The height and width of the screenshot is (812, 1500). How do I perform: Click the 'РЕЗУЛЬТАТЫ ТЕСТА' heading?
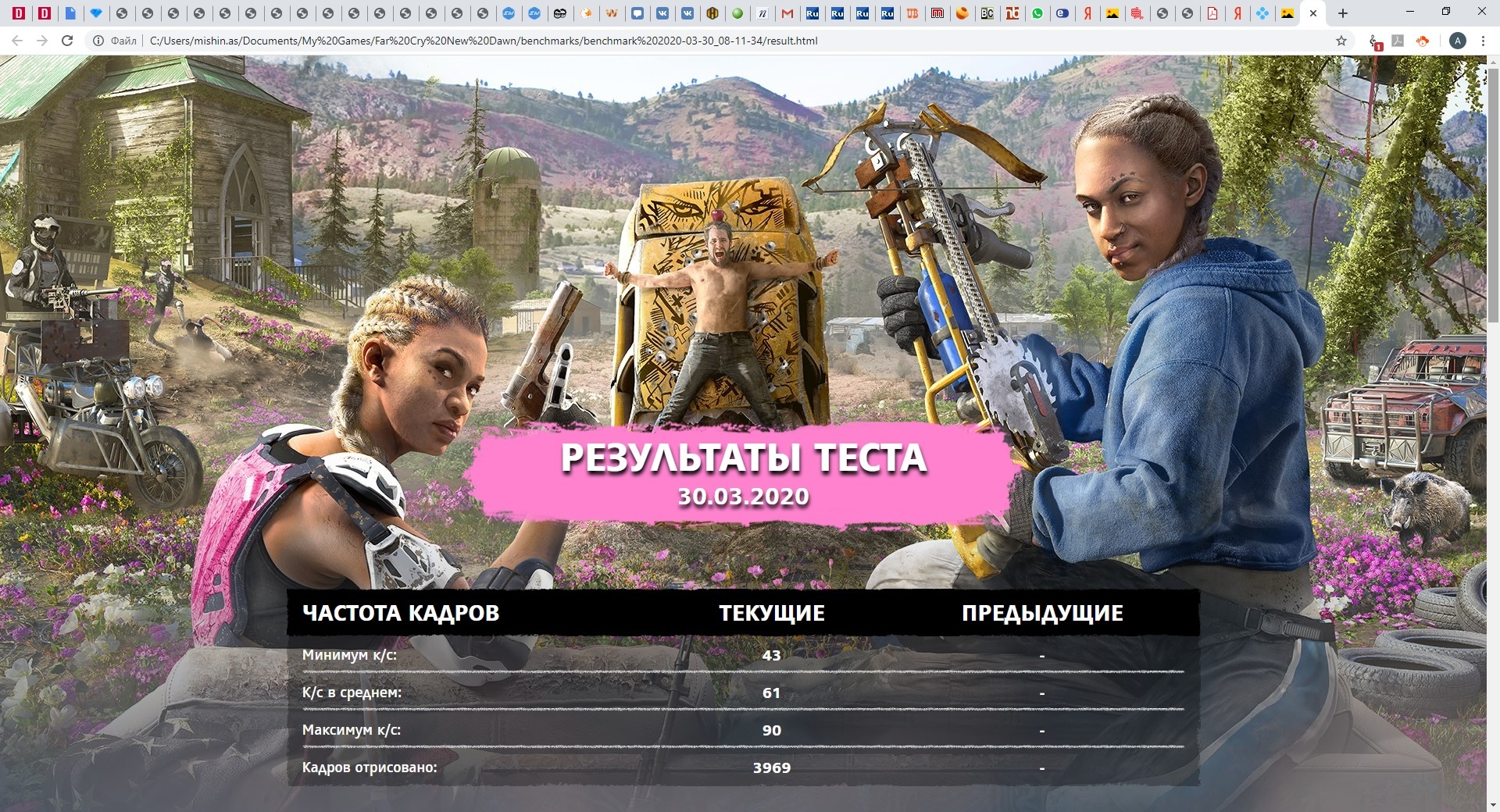tap(744, 458)
